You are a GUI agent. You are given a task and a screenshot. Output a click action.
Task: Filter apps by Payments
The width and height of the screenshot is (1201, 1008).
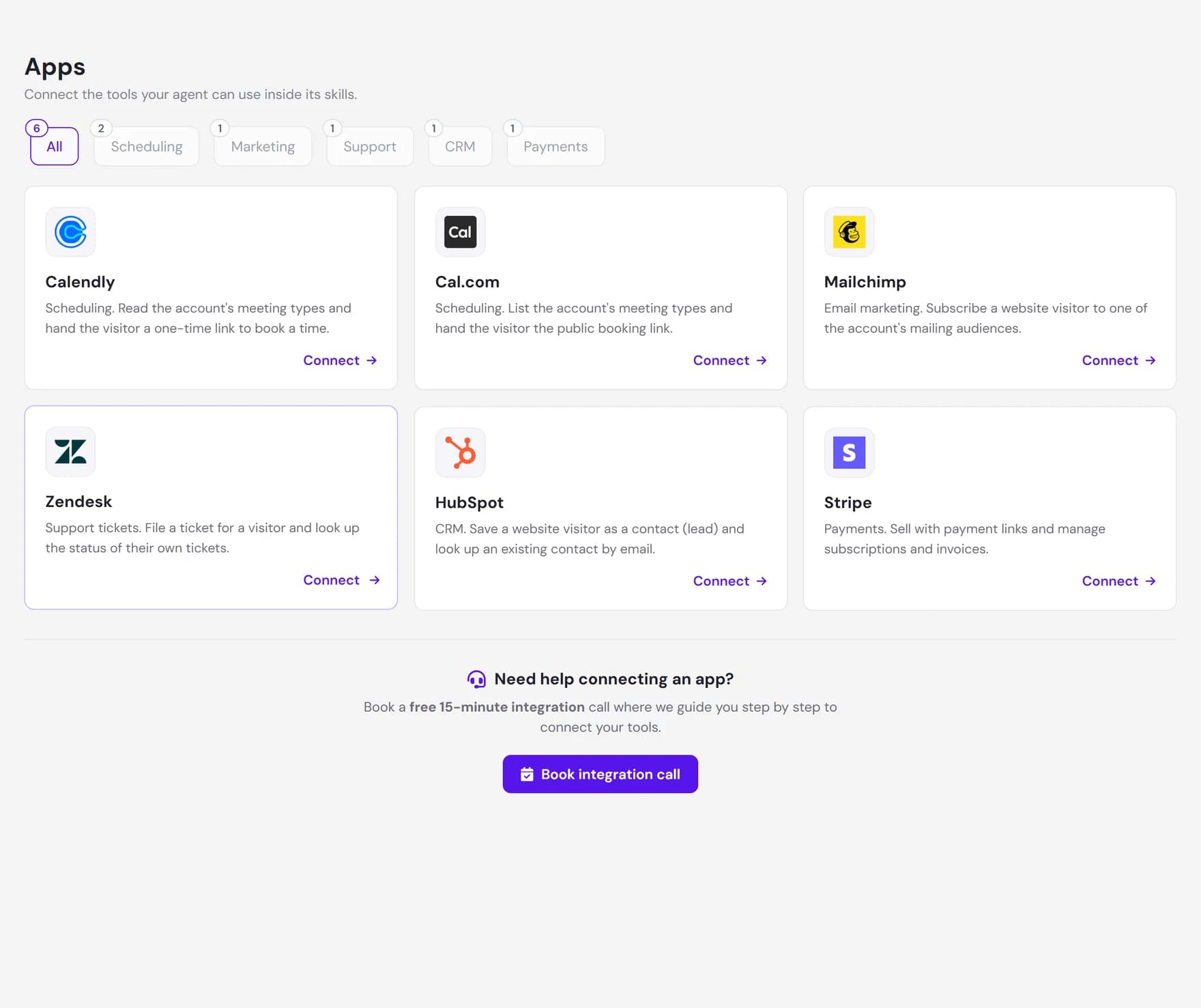pyautogui.click(x=555, y=147)
